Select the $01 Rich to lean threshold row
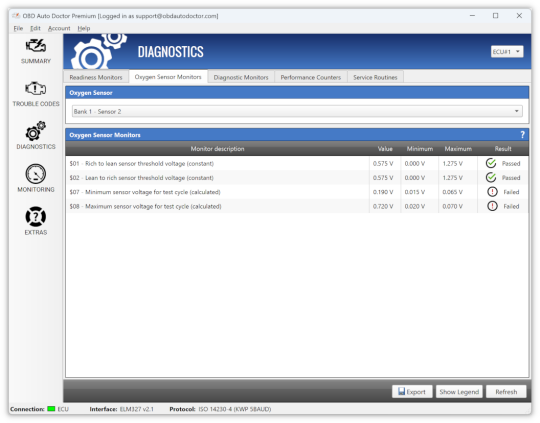Image resolution: width=540 pixels, height=423 pixels. [x=297, y=163]
